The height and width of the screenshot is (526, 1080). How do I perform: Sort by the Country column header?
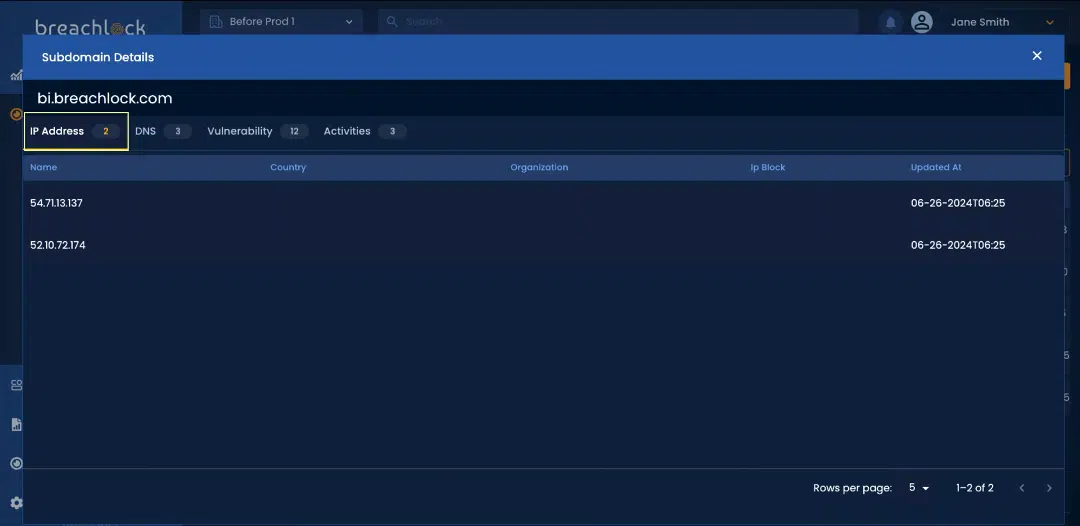[x=288, y=167]
